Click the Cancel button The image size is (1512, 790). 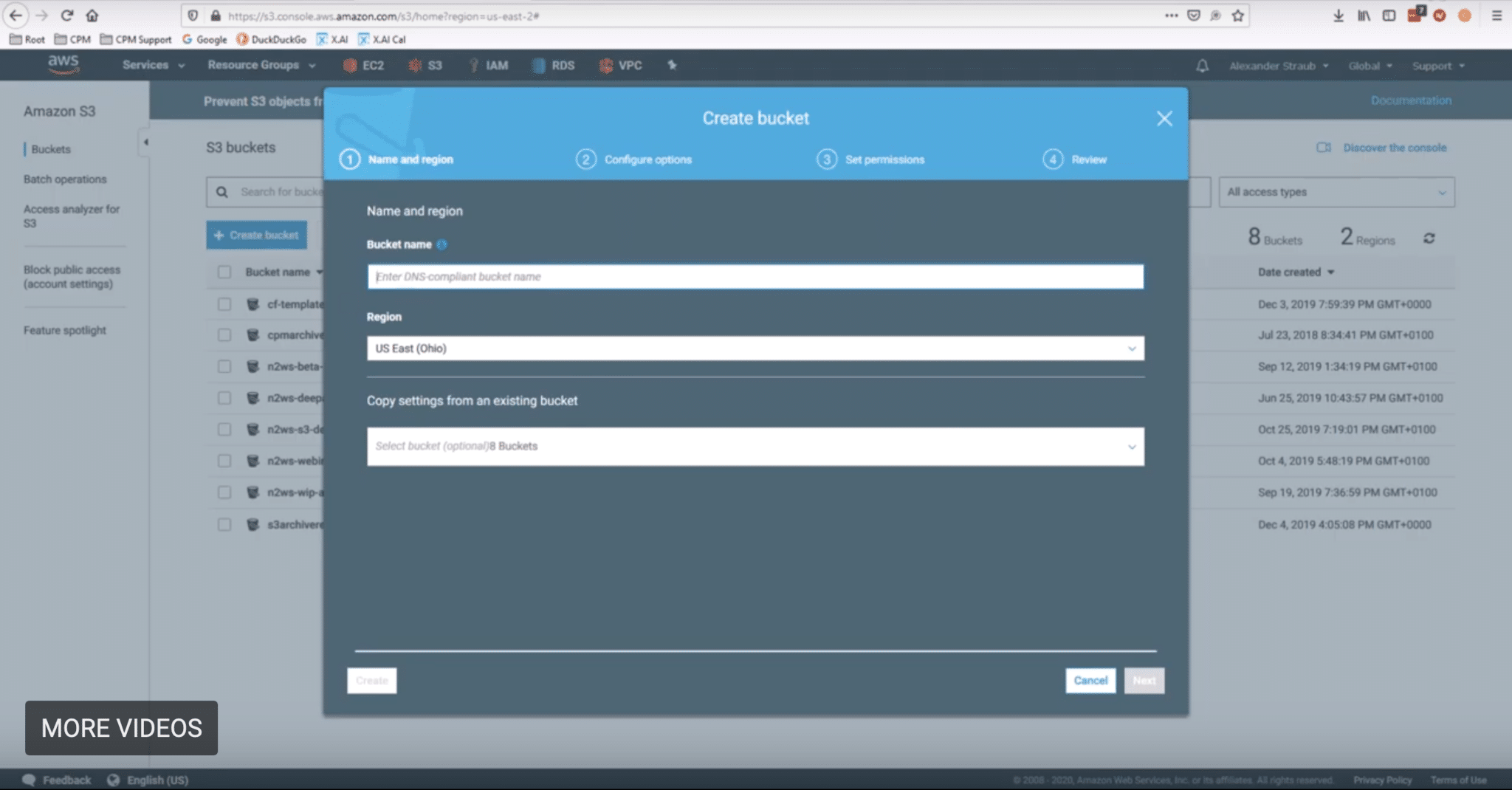1090,681
